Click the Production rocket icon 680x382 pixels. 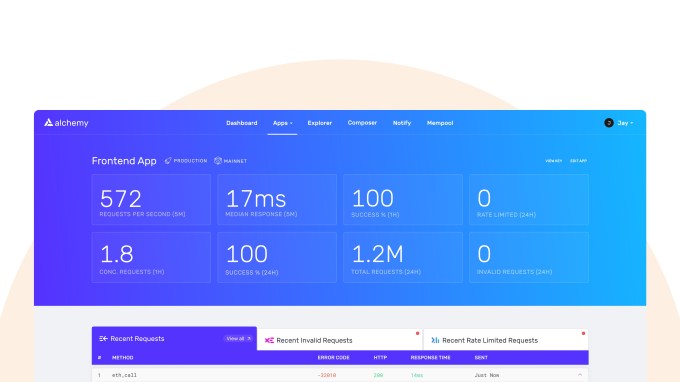click(x=168, y=161)
